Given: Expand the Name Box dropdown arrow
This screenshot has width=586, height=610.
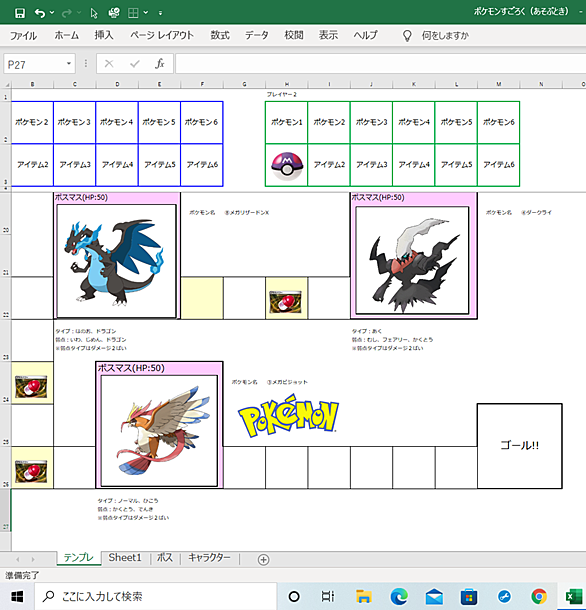Looking at the screenshot, I should pyautogui.click(x=69, y=63).
